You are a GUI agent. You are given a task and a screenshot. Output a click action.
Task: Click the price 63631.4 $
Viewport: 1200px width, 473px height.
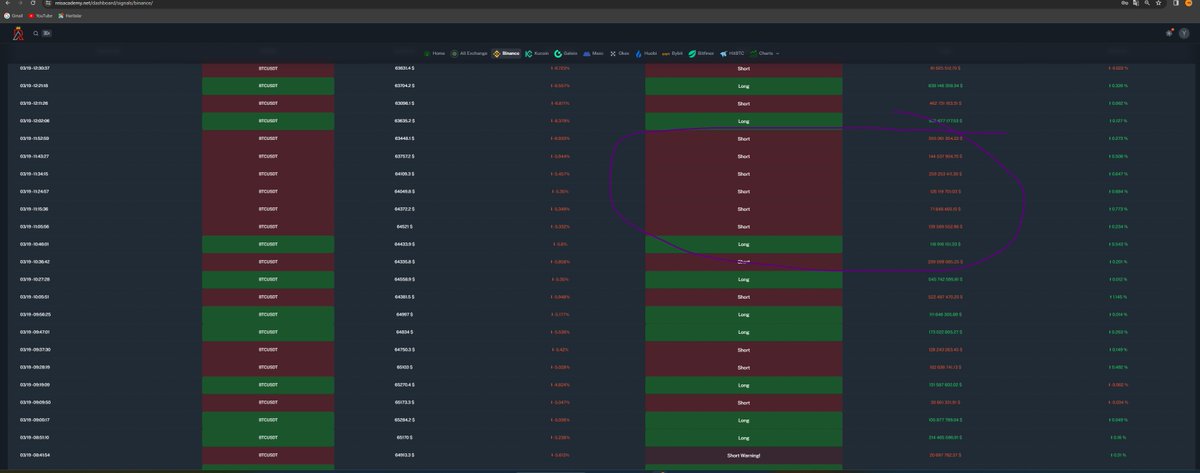click(x=405, y=68)
